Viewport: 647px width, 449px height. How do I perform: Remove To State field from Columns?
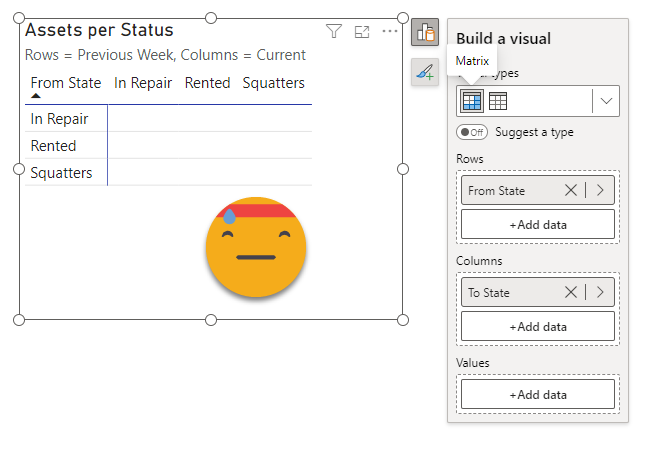click(571, 293)
